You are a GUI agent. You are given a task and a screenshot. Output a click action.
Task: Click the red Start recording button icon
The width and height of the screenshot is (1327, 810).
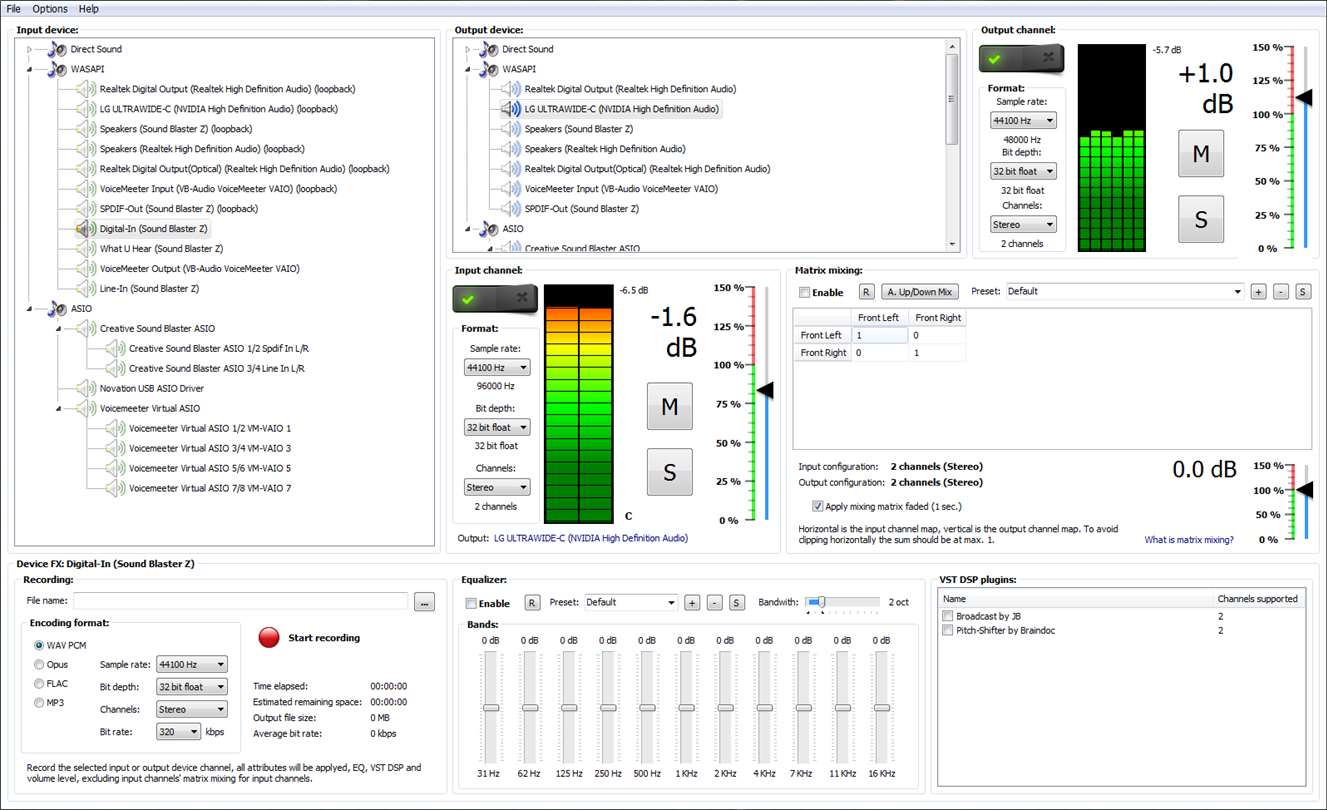pos(269,638)
